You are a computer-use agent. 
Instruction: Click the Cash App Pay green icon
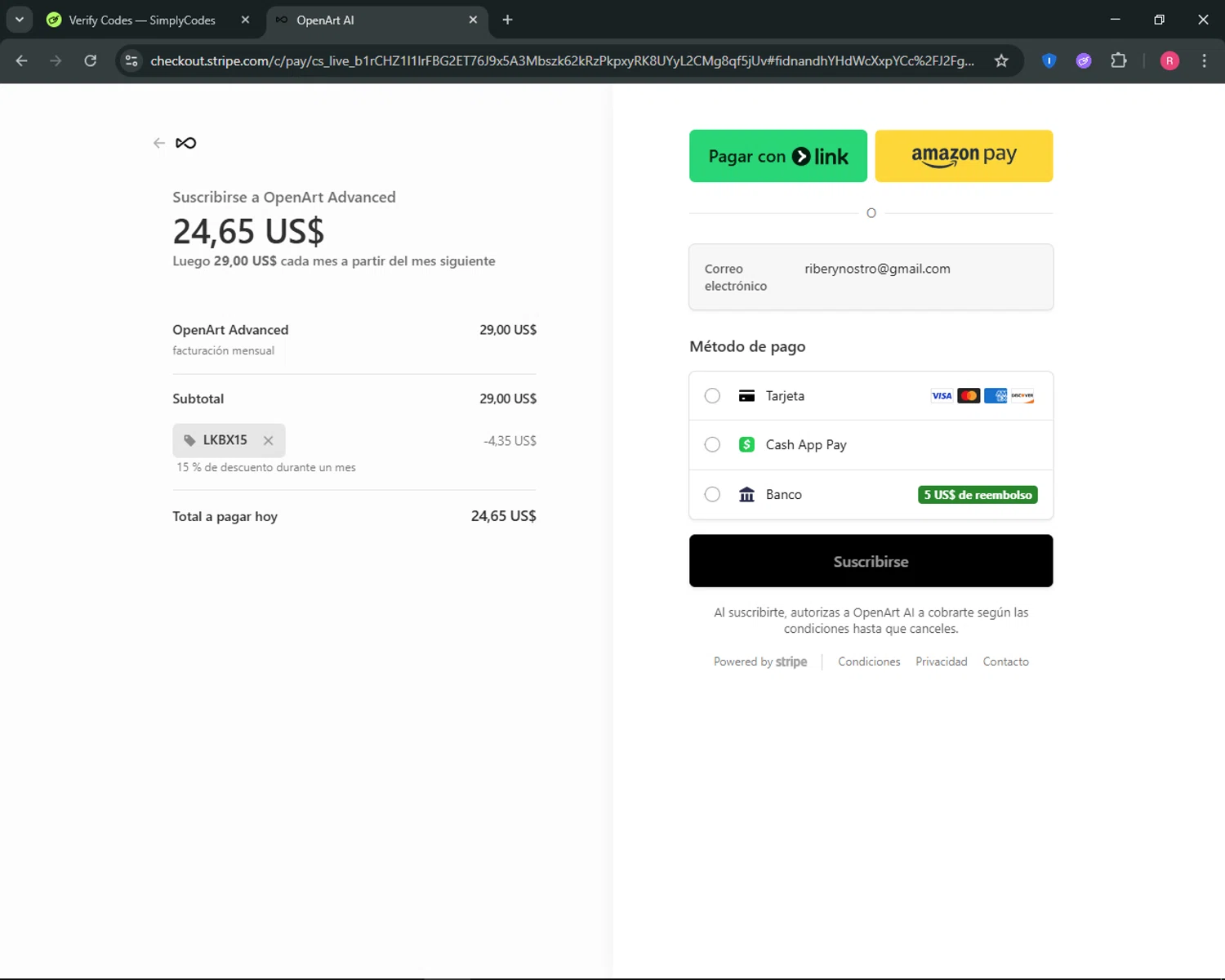(746, 445)
